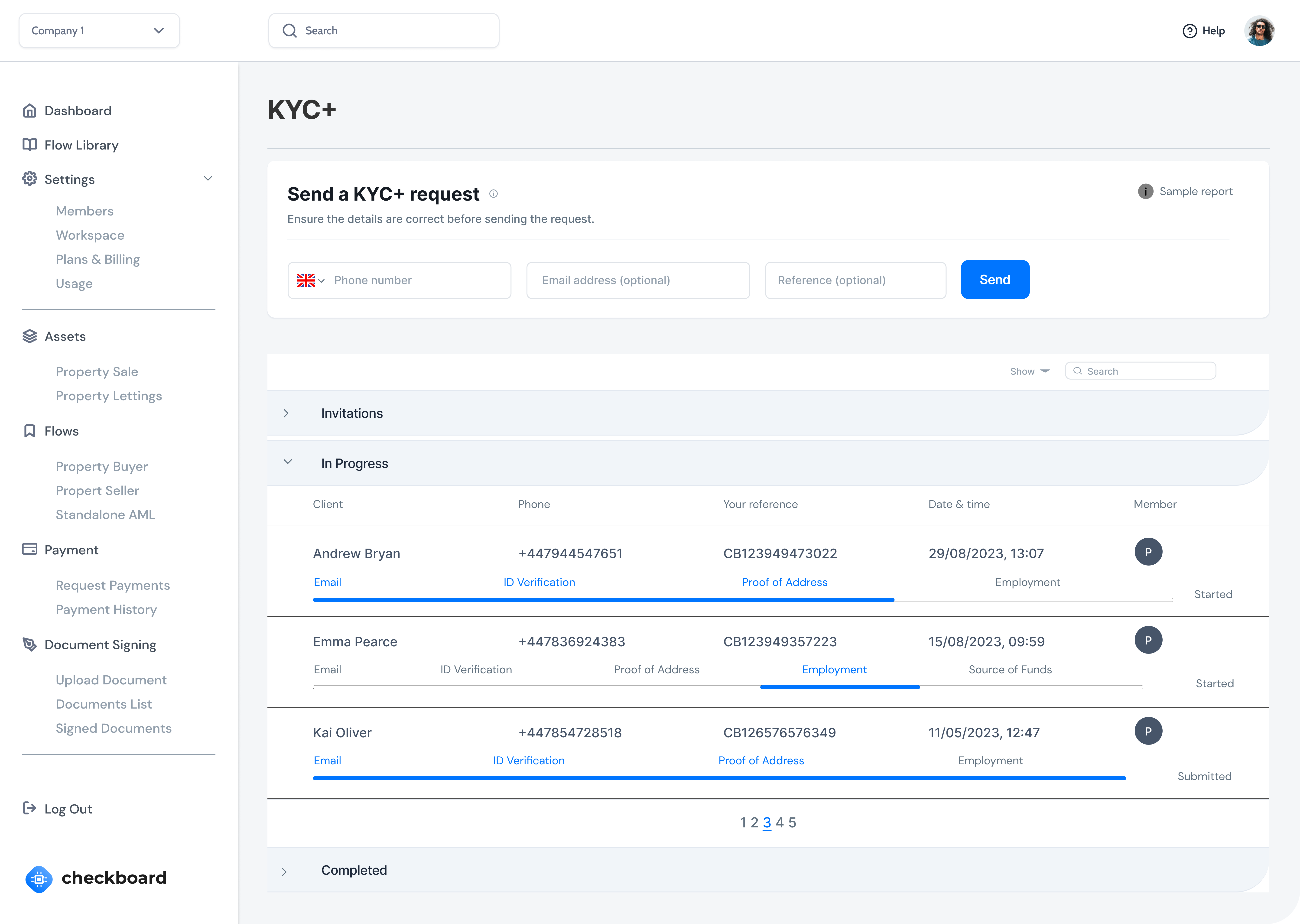Collapse the Settings section chevron

(208, 179)
